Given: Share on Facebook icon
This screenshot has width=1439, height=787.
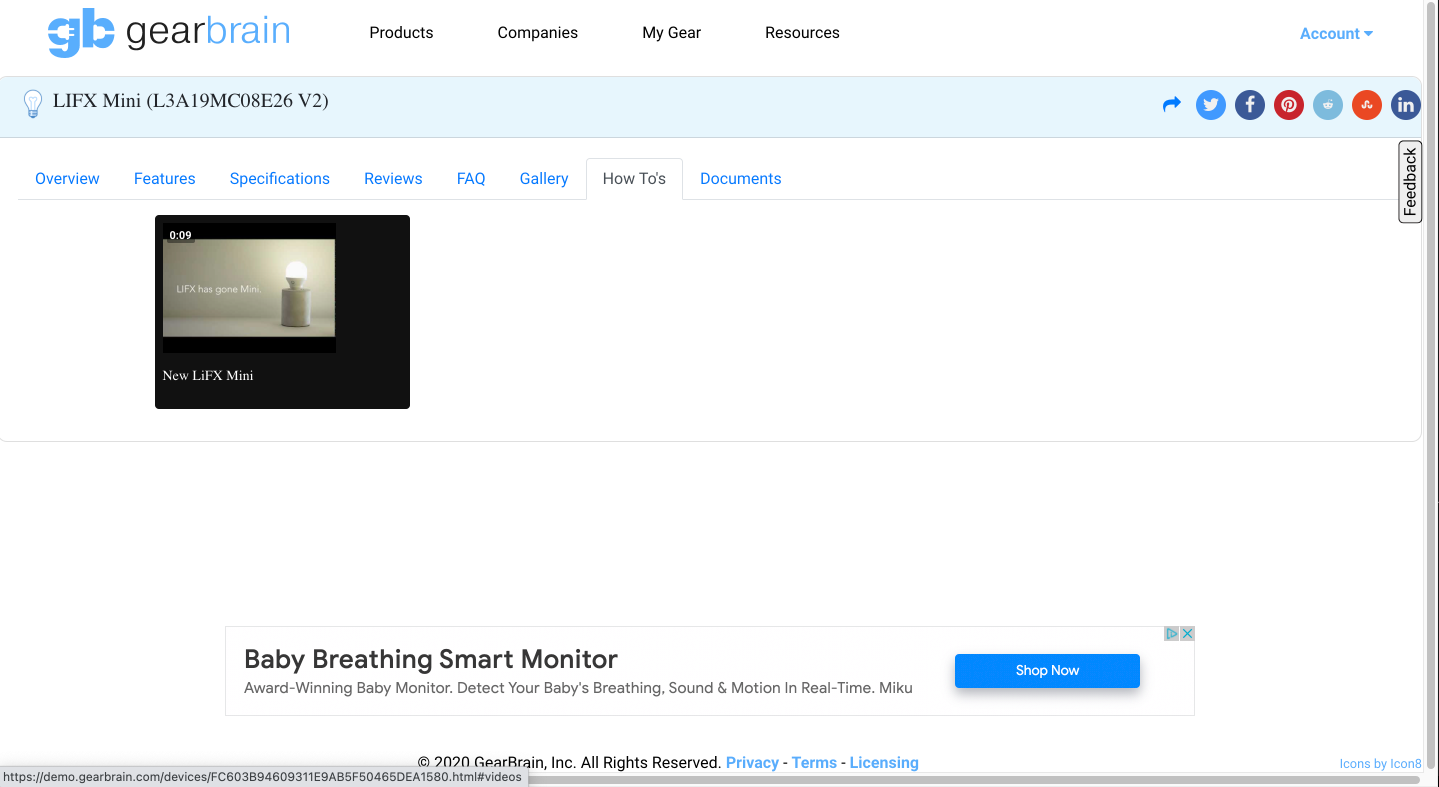Looking at the screenshot, I should pyautogui.click(x=1250, y=104).
